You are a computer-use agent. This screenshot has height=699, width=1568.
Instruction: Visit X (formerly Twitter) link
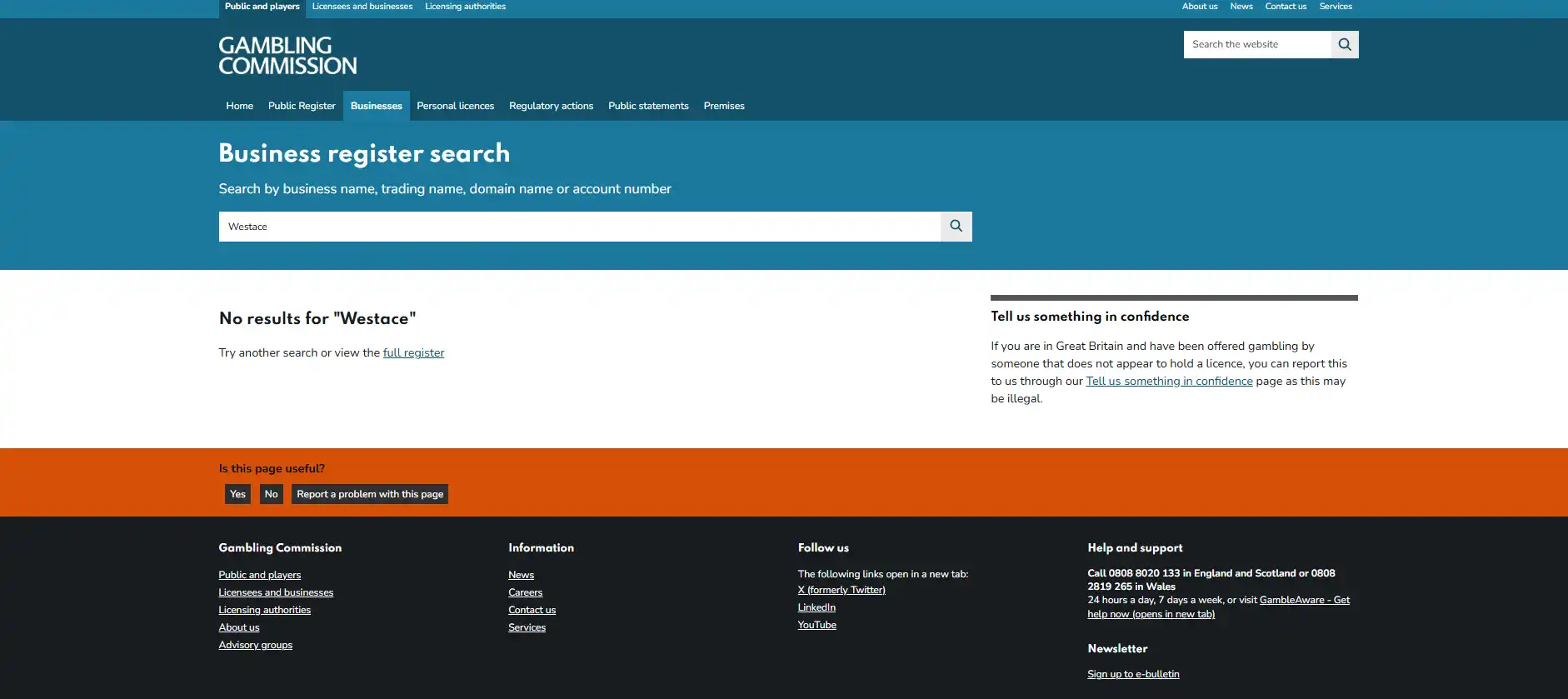coord(841,590)
